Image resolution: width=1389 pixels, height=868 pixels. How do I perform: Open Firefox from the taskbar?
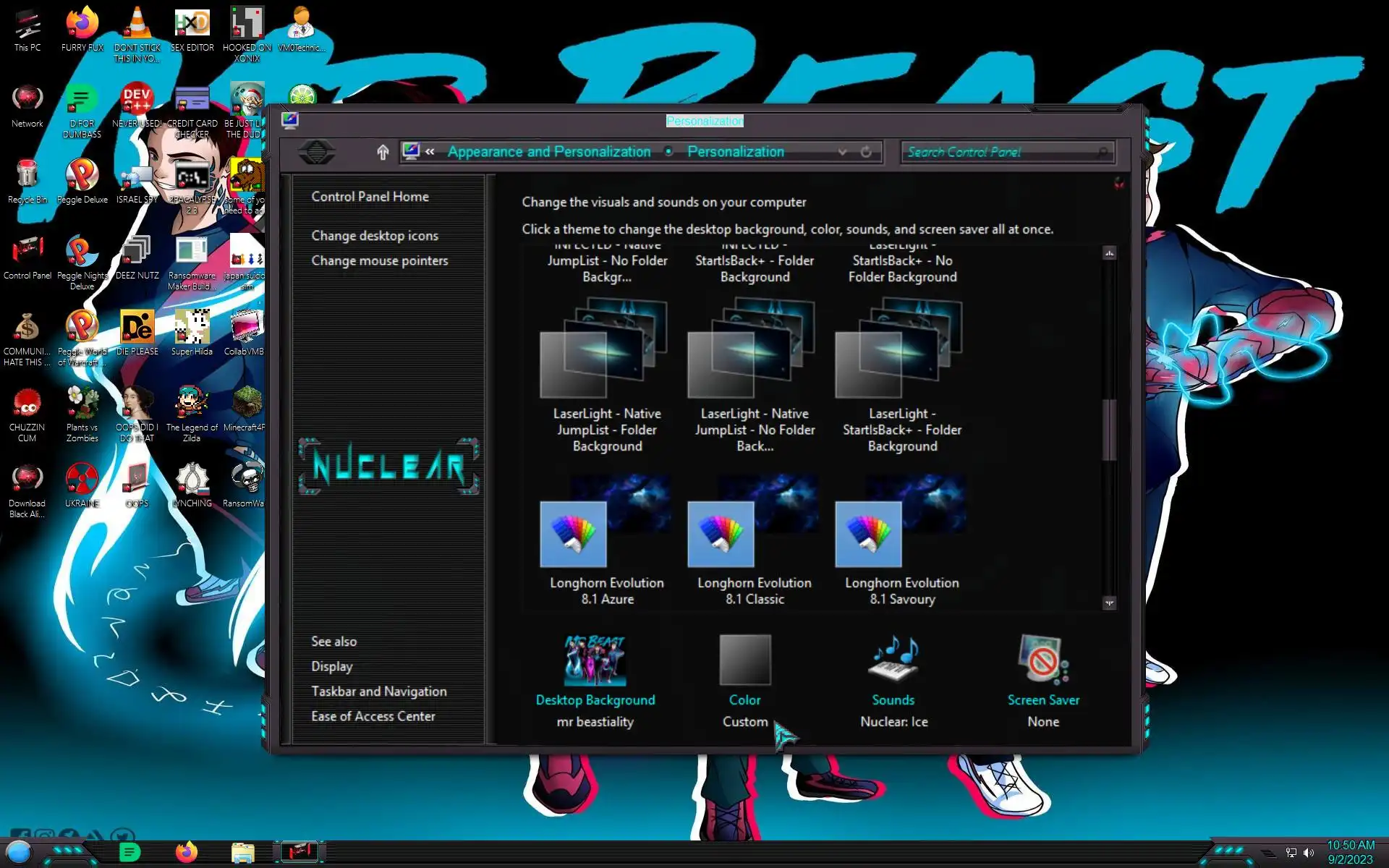187,852
